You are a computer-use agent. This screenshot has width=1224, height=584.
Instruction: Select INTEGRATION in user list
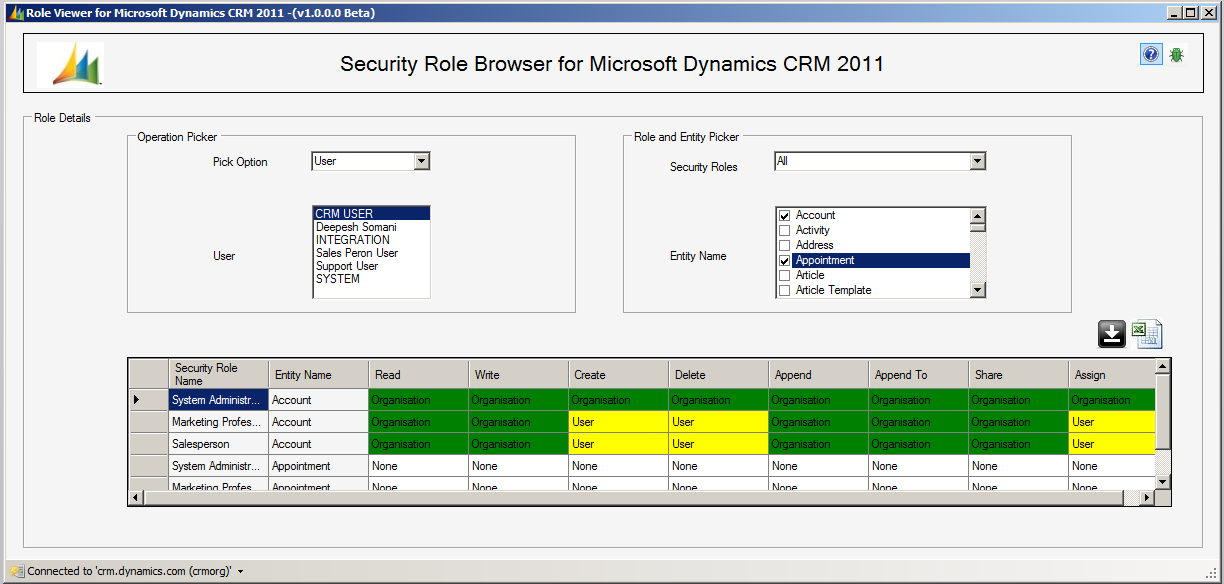(x=371, y=240)
